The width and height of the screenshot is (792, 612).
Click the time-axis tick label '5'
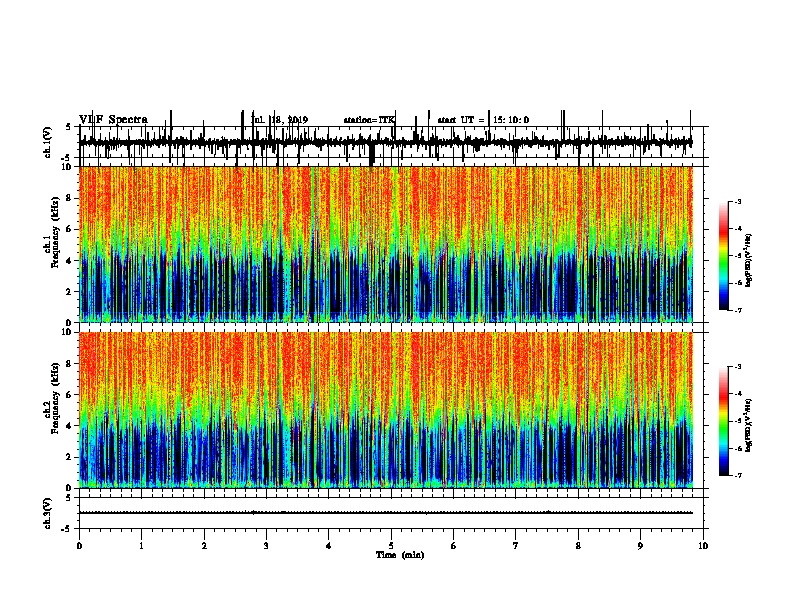(x=391, y=546)
